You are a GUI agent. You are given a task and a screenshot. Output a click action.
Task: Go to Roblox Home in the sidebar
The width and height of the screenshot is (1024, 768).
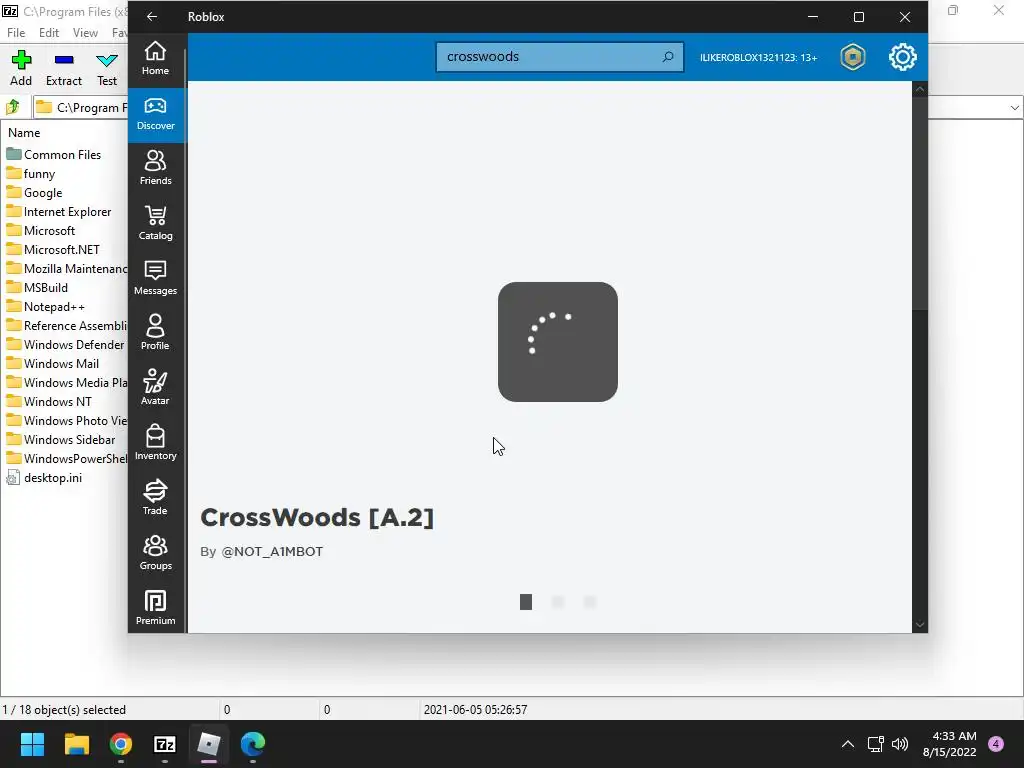point(155,58)
